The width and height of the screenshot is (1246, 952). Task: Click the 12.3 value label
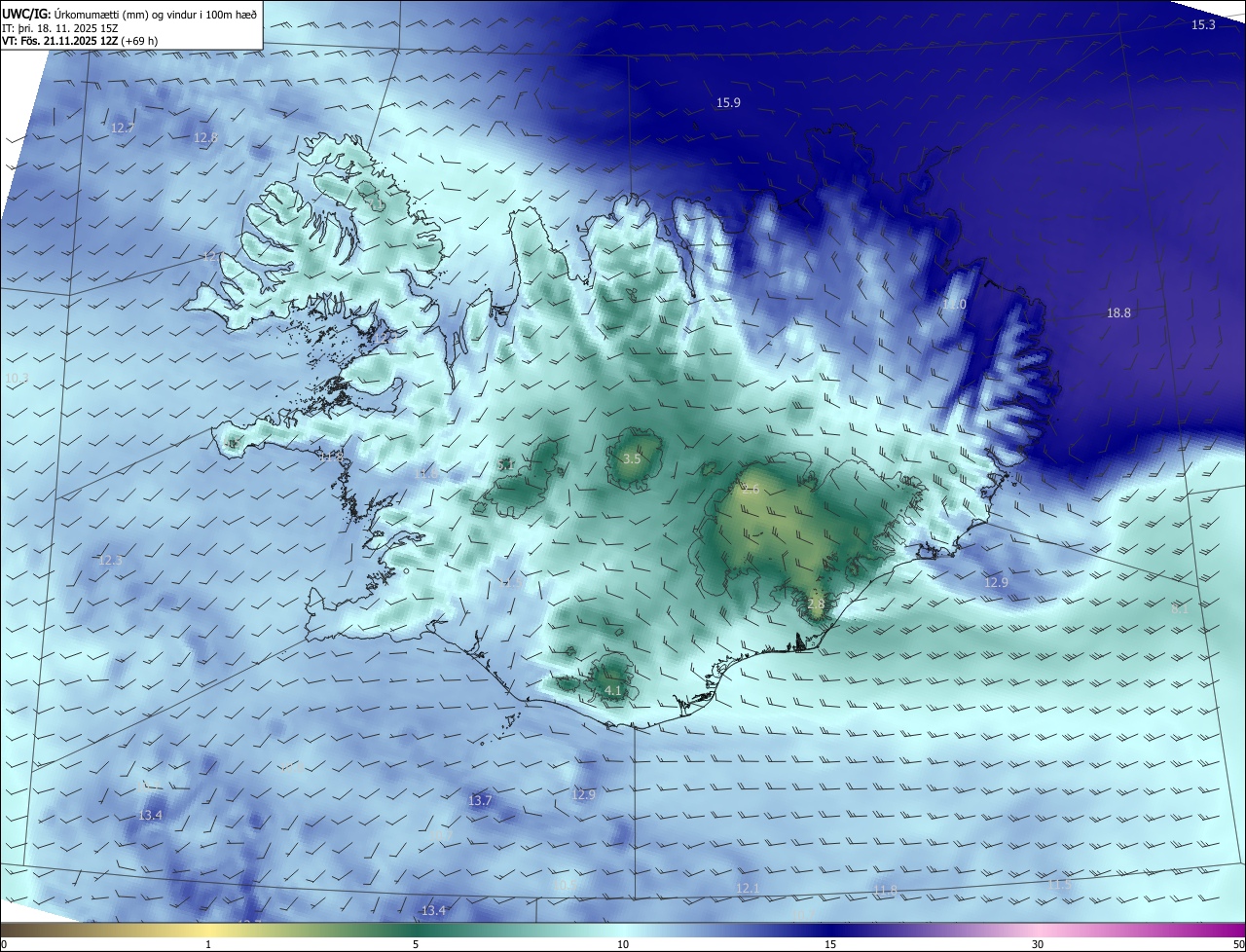pos(110,561)
